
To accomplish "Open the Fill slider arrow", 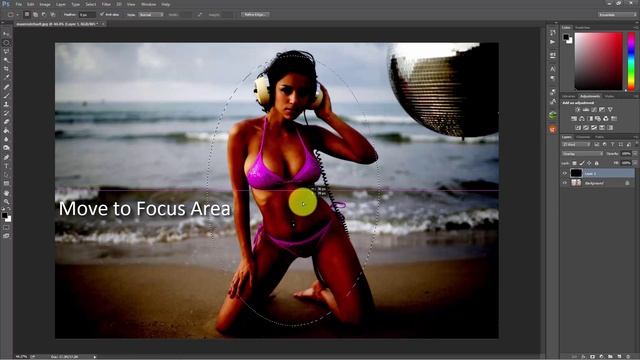I will point(634,163).
